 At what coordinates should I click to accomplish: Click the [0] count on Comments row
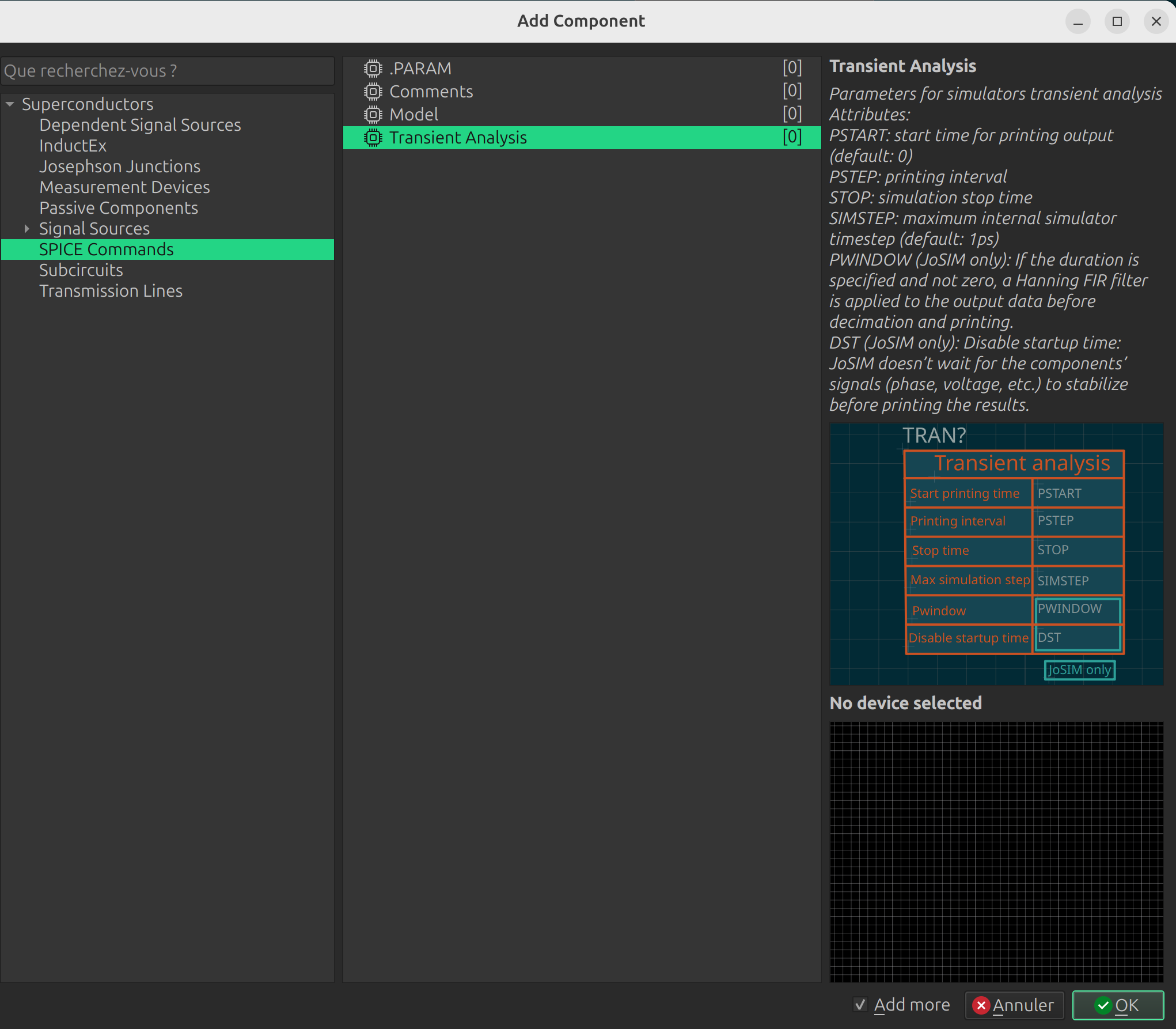pyautogui.click(x=792, y=91)
